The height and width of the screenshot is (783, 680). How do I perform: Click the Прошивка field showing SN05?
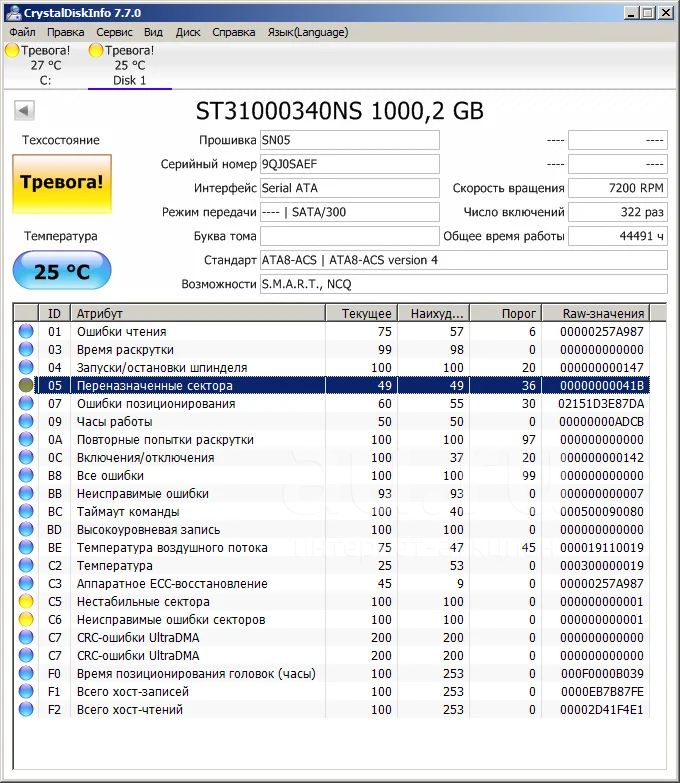pos(349,140)
